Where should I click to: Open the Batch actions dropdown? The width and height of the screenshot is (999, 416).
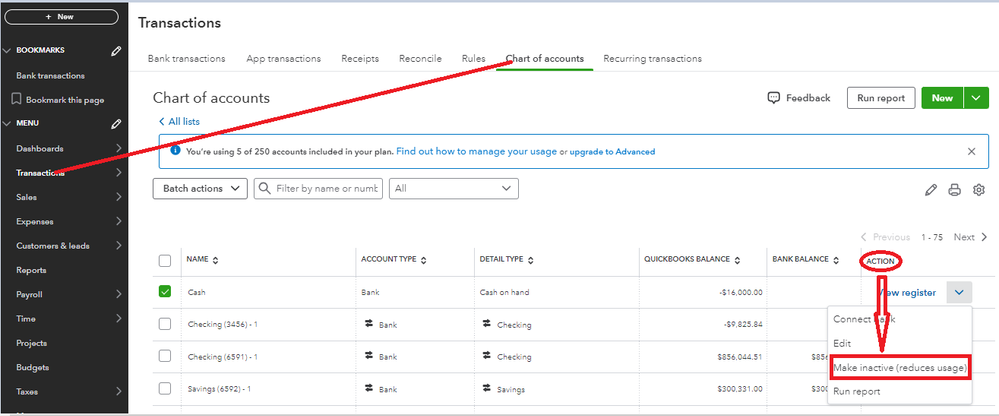[x=200, y=188]
